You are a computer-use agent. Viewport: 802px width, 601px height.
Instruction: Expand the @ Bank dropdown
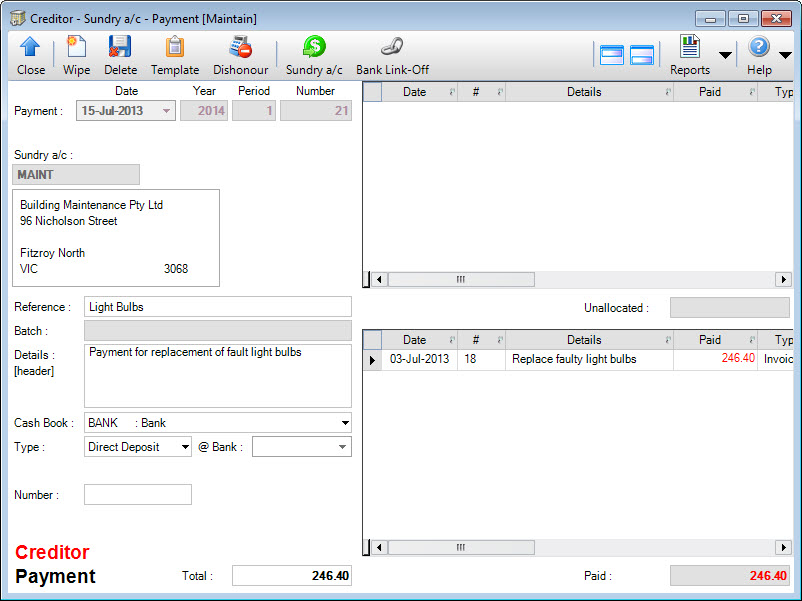point(343,447)
